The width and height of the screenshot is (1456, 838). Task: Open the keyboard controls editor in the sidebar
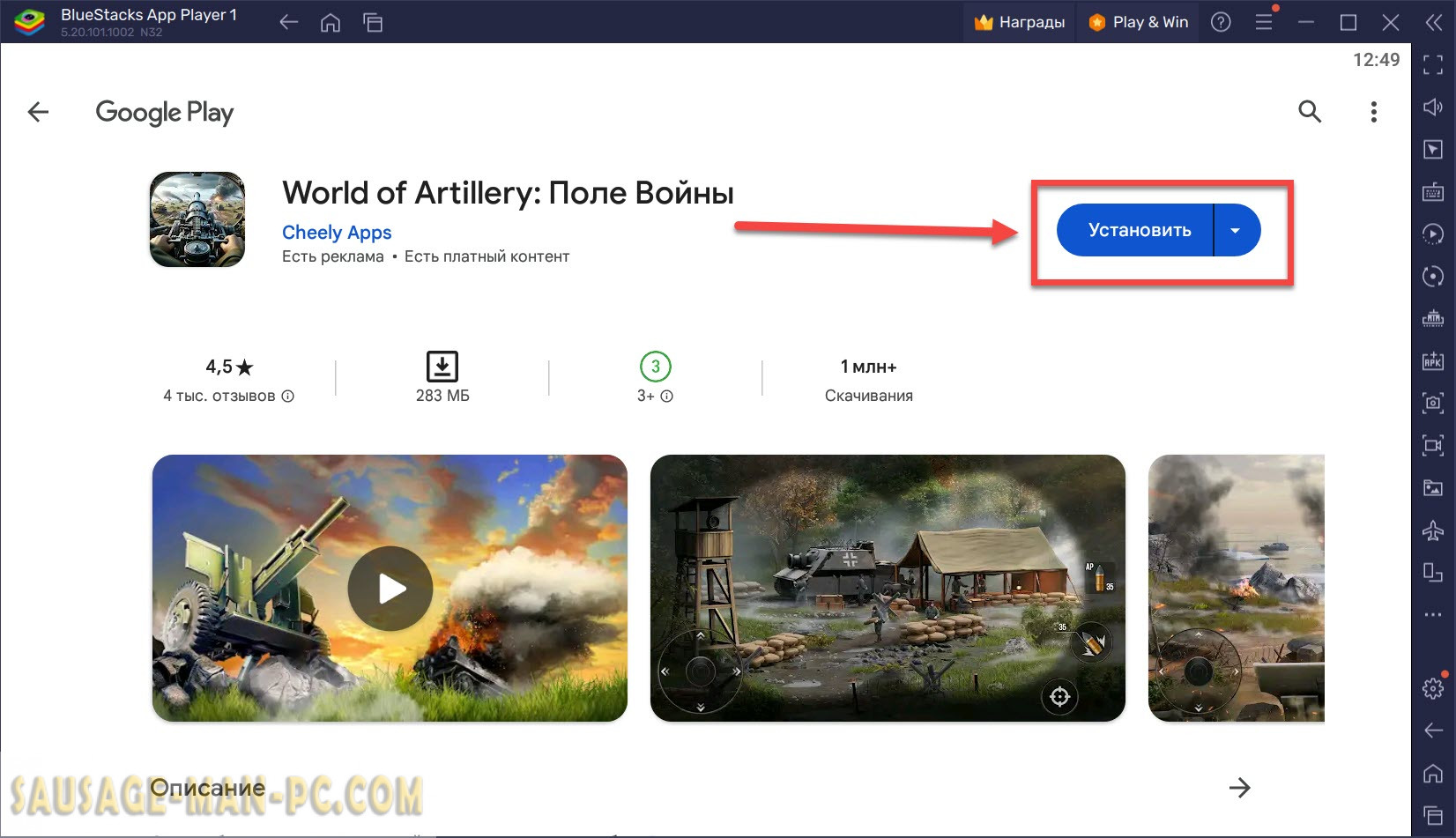[1433, 191]
